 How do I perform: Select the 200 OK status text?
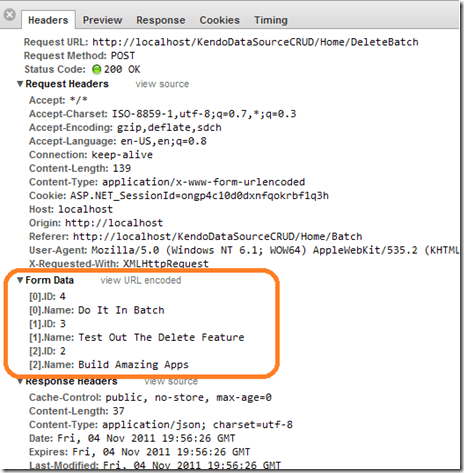pyautogui.click(x=122, y=69)
